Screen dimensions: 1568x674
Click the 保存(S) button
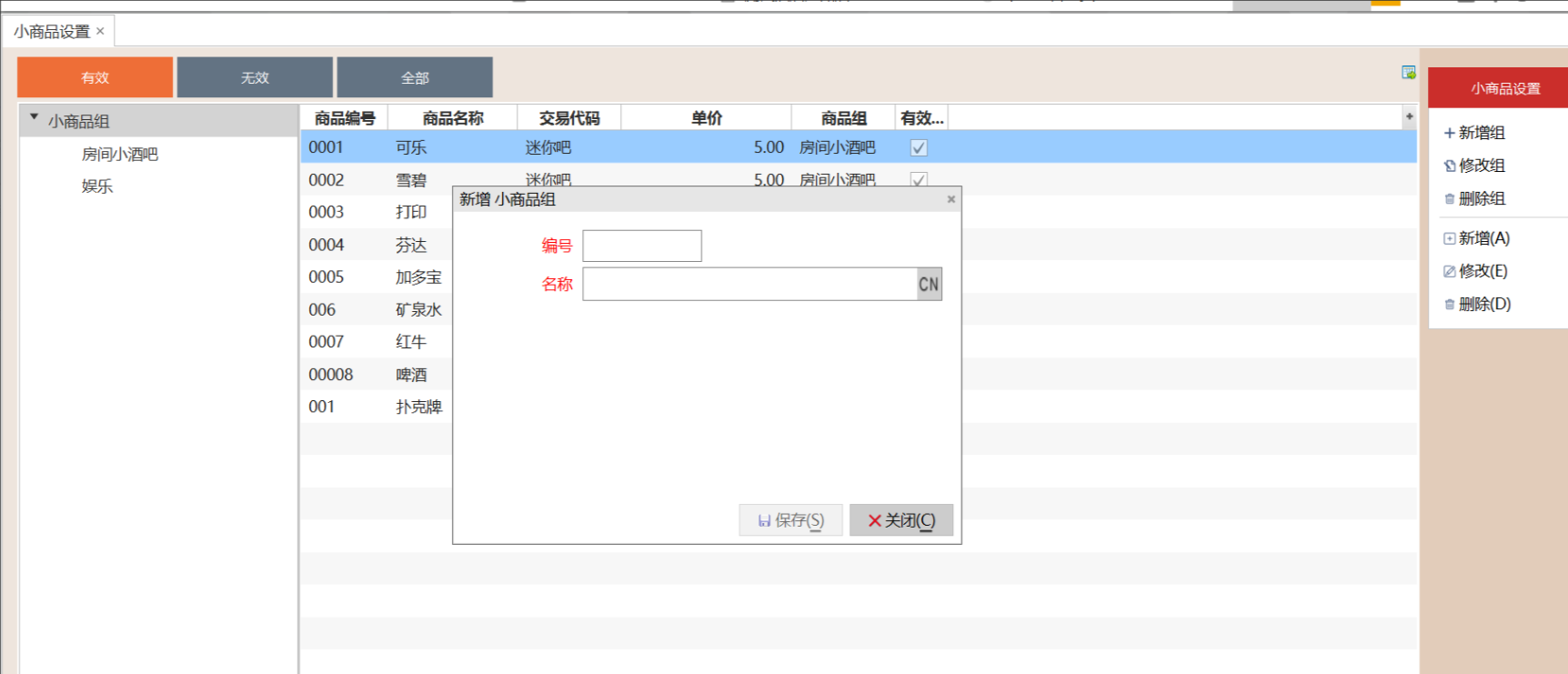click(790, 520)
